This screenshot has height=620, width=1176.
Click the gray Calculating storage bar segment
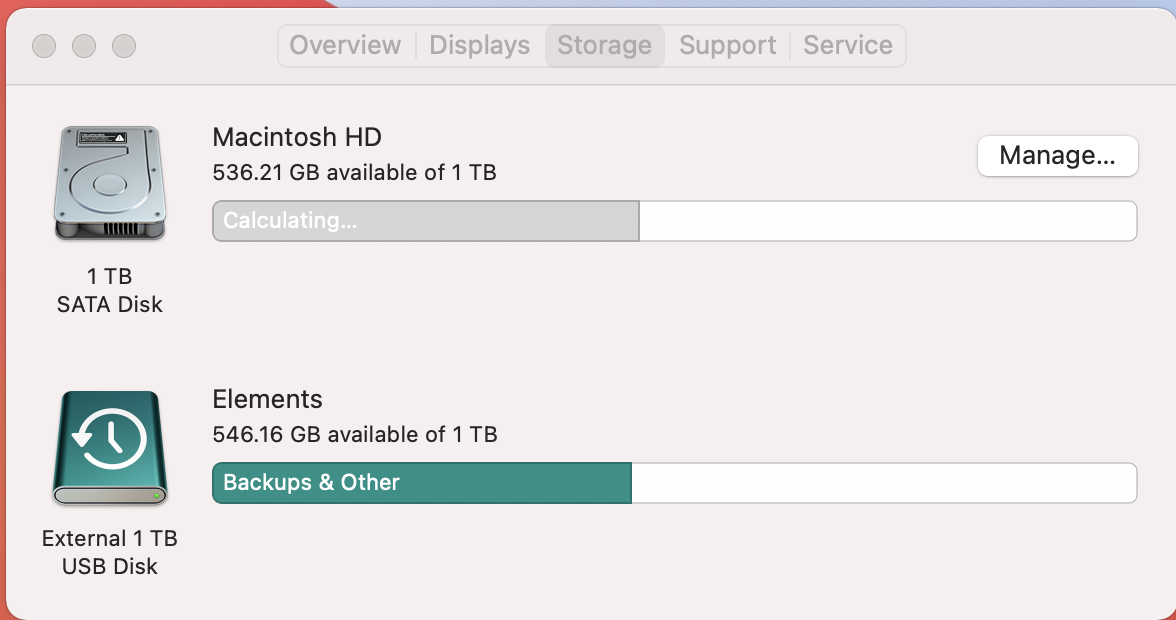tap(426, 221)
